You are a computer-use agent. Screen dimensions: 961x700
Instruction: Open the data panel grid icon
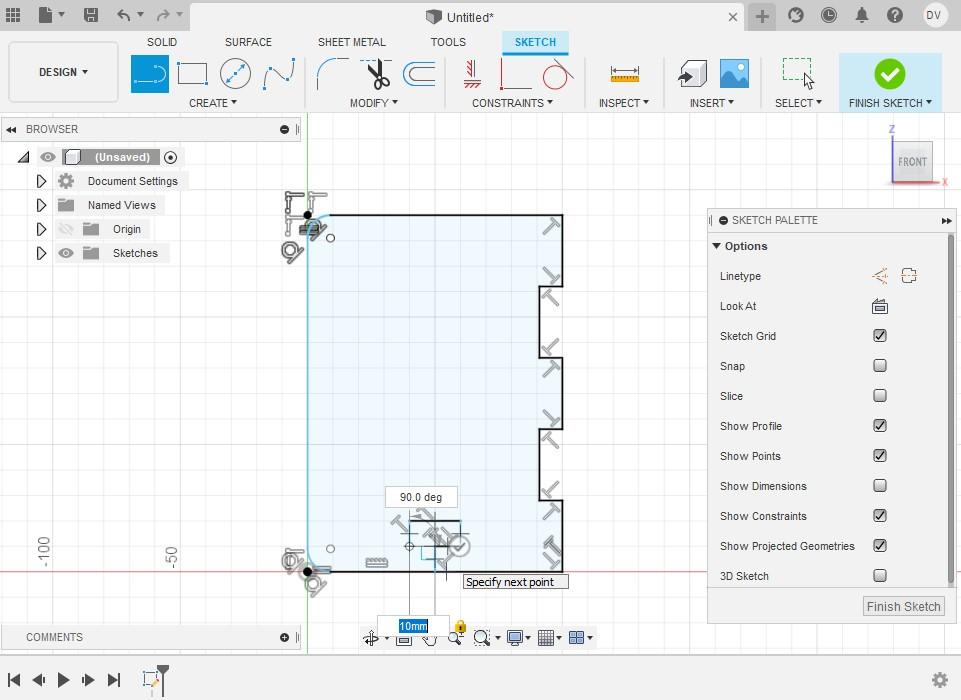pos(13,15)
